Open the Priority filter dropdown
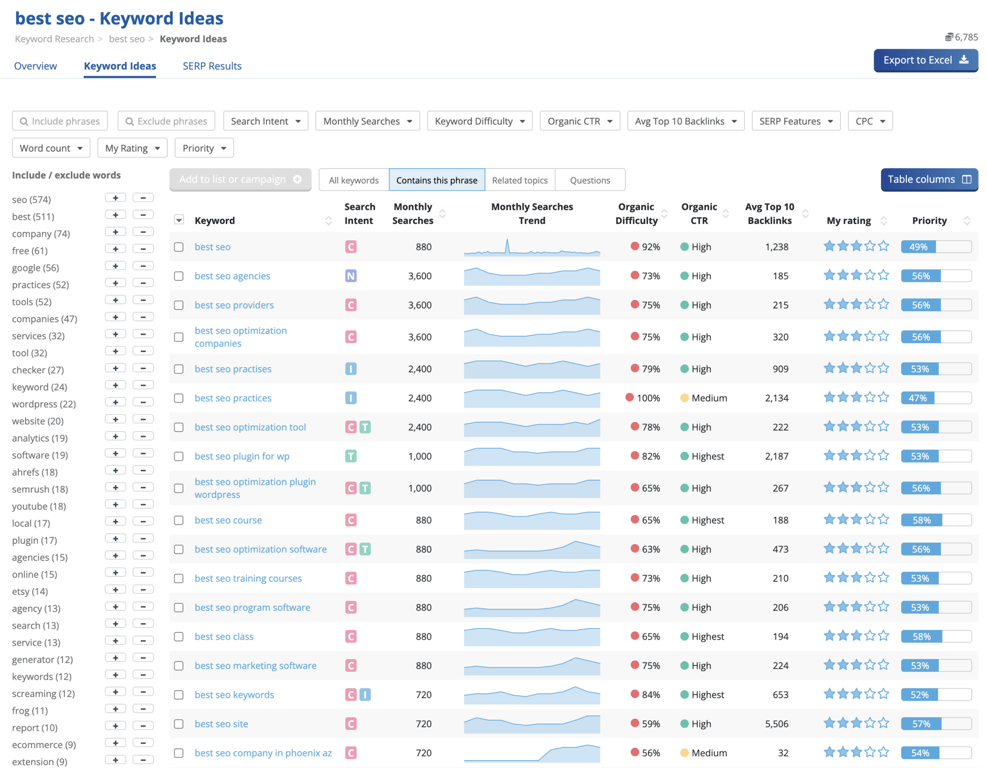 tap(204, 148)
